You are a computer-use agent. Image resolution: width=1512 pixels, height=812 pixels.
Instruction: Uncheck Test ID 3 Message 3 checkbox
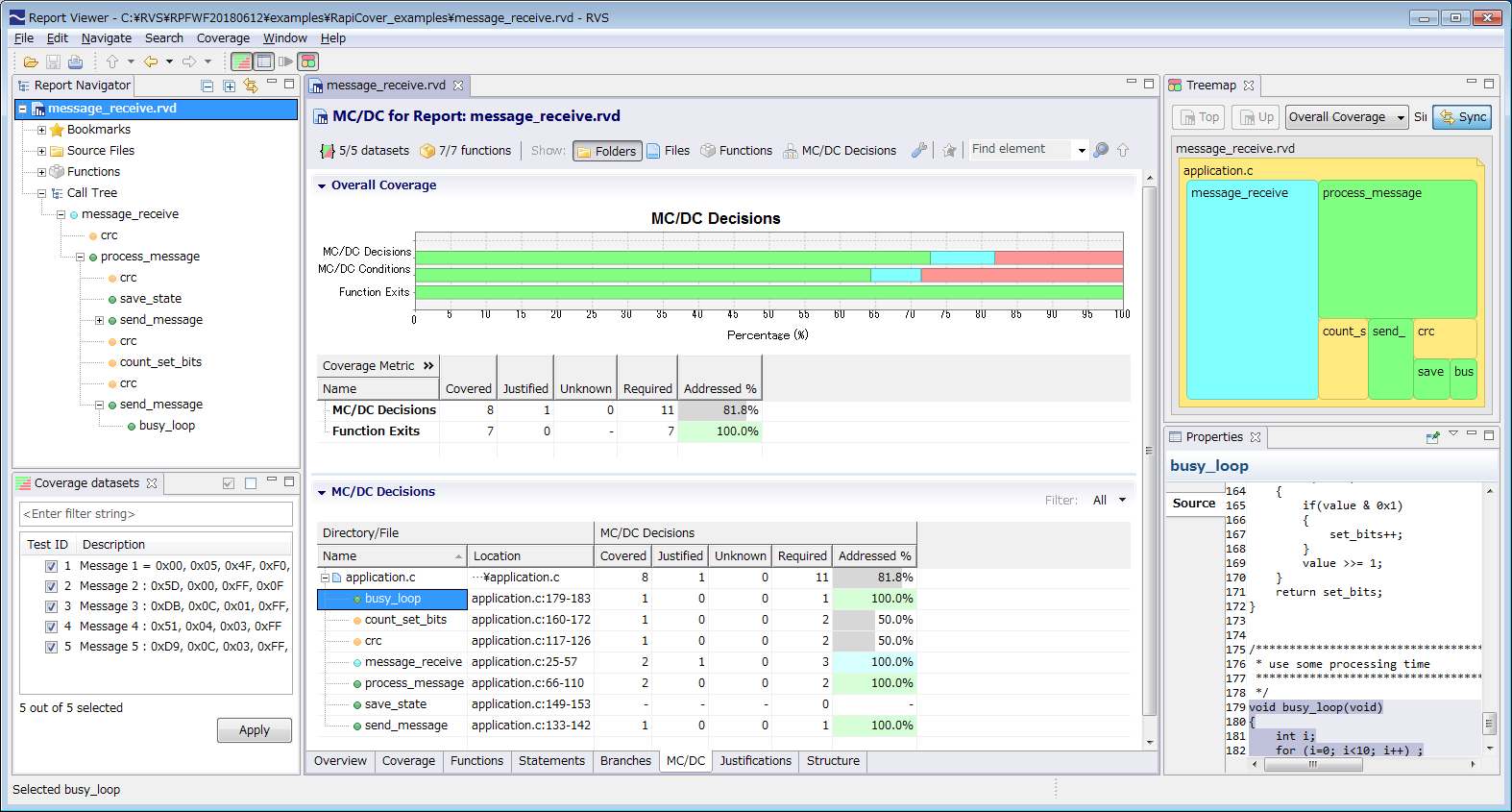[x=51, y=606]
